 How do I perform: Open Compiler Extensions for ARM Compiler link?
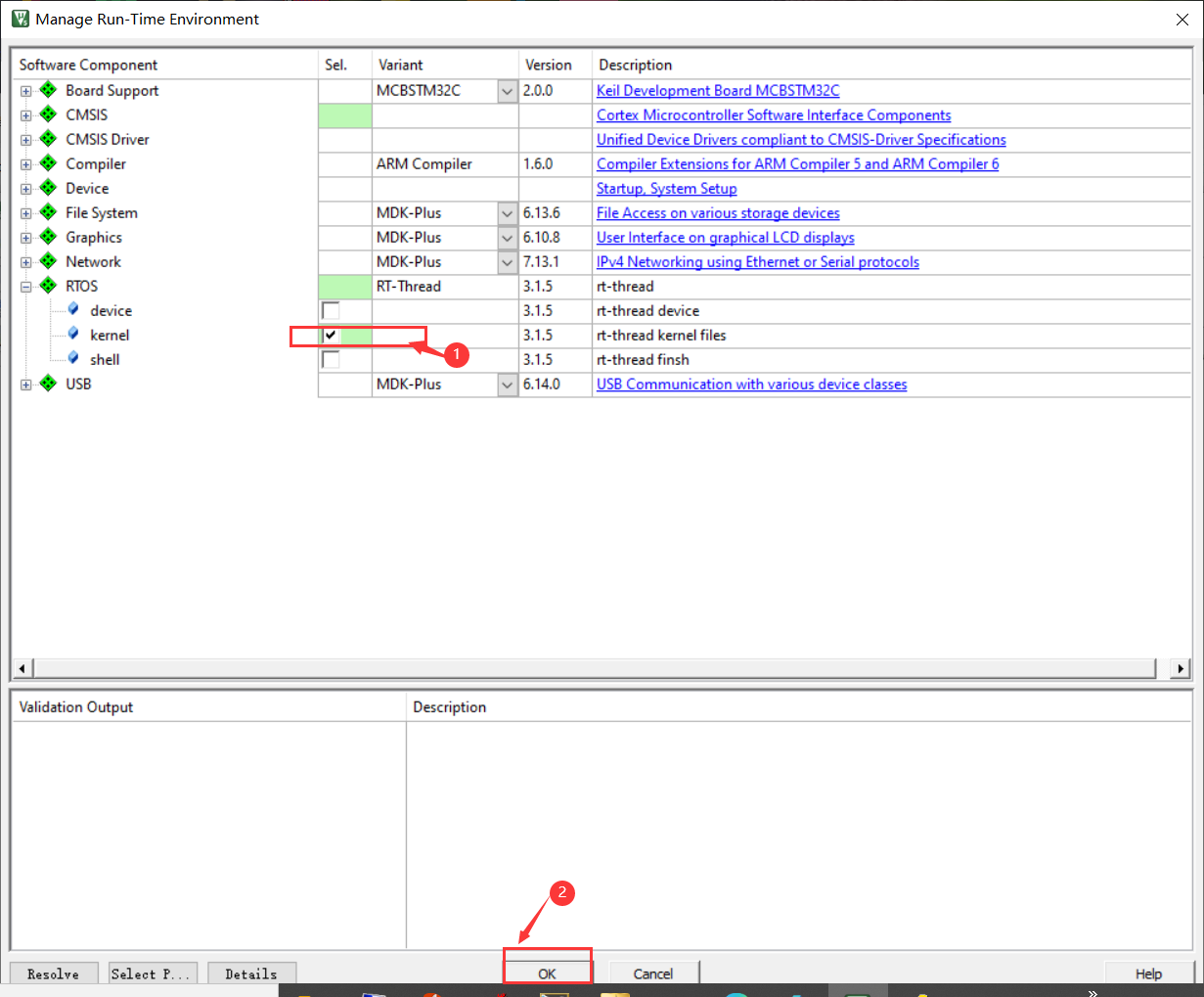[x=798, y=163]
